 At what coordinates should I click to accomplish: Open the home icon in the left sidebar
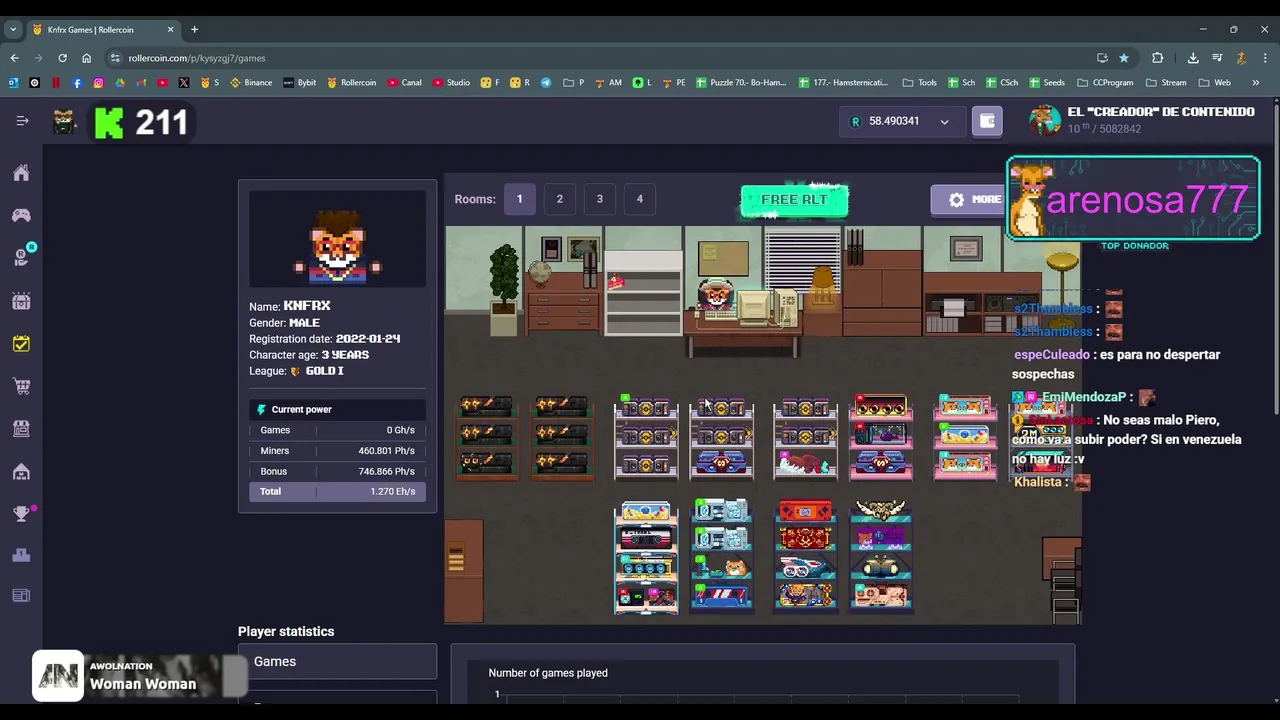coord(21,173)
